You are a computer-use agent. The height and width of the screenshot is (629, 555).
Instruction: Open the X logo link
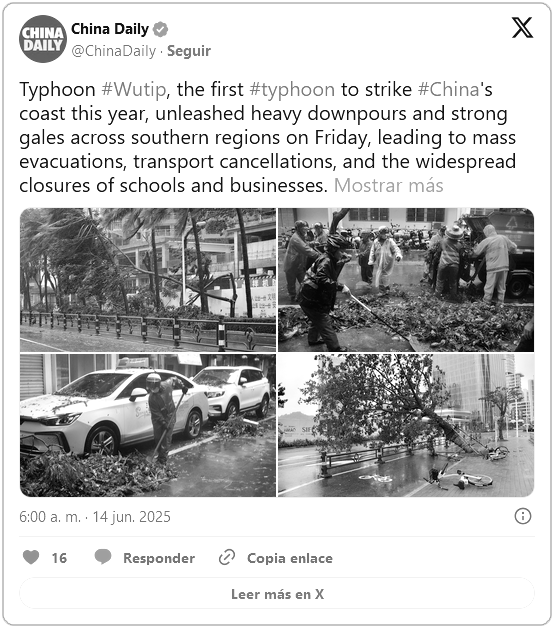(x=522, y=28)
